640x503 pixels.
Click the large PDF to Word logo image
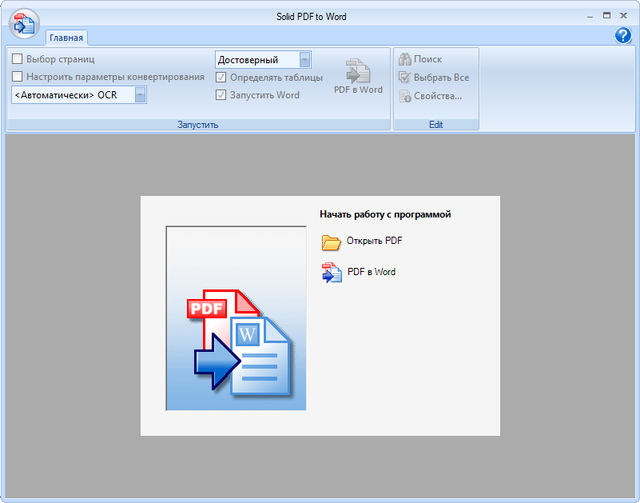pyautogui.click(x=236, y=318)
